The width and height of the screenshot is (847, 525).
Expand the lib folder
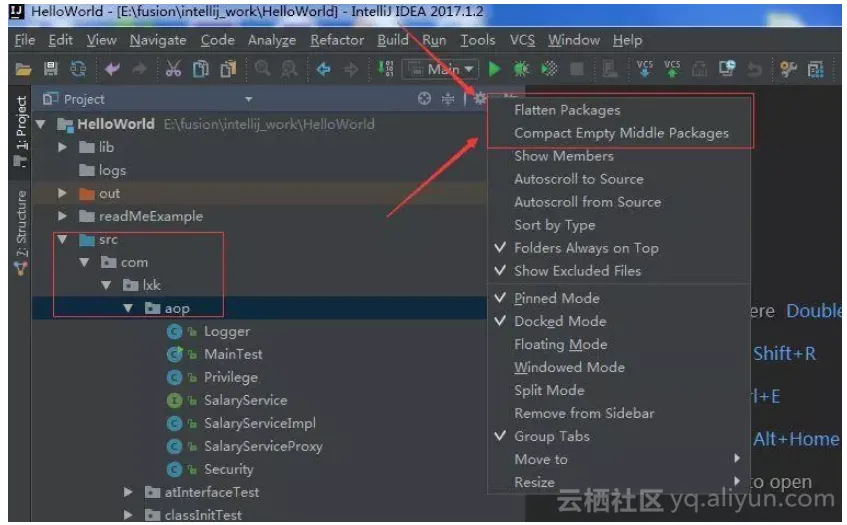click(x=62, y=147)
